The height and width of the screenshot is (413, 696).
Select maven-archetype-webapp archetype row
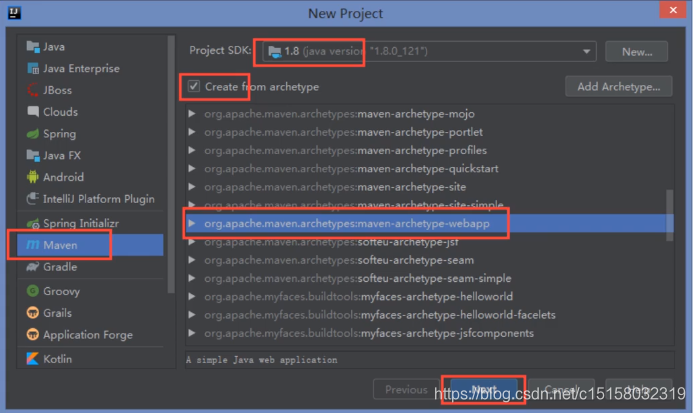[x=429, y=223]
